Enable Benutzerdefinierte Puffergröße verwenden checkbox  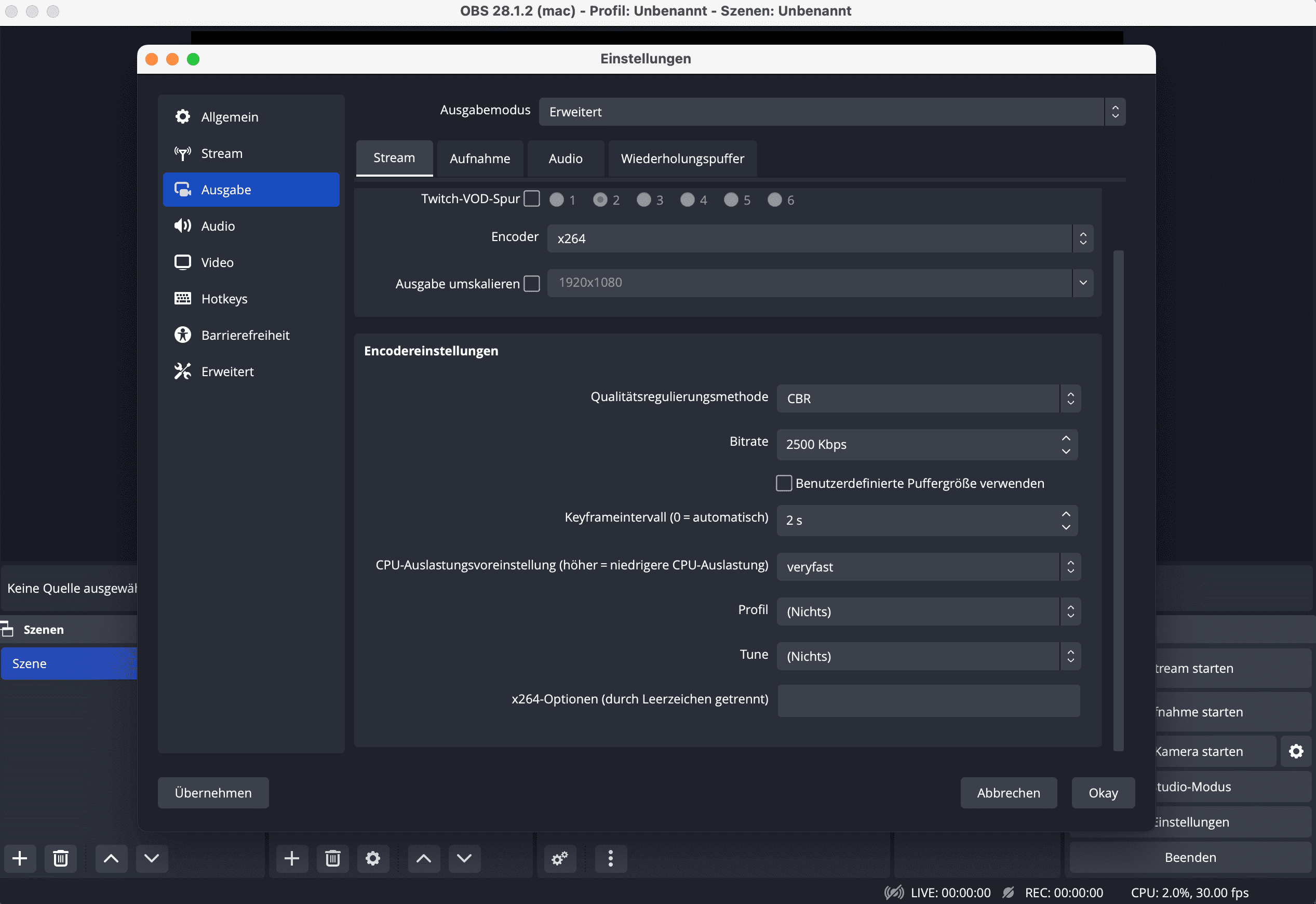coord(785,483)
